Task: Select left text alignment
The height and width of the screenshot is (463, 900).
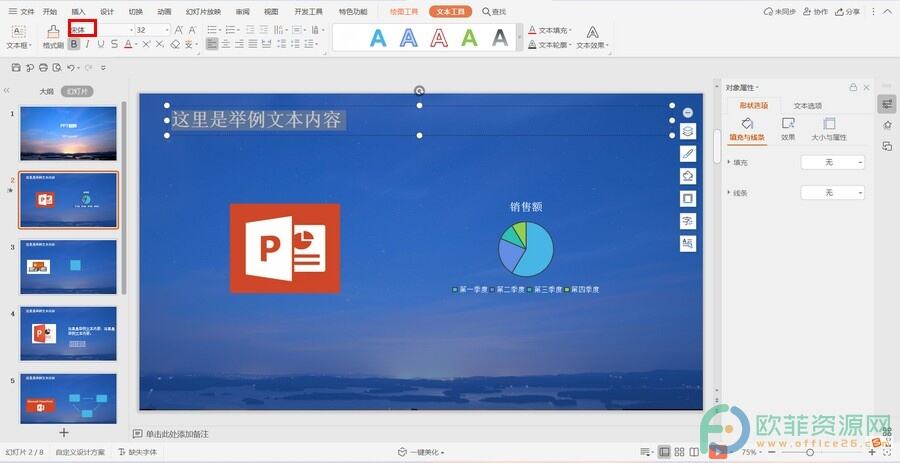Action: tap(212, 44)
